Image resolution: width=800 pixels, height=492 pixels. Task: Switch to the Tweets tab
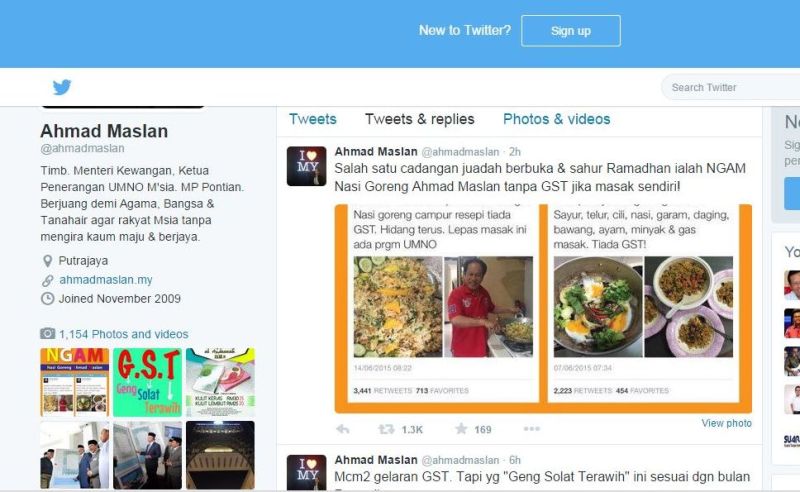tap(313, 119)
